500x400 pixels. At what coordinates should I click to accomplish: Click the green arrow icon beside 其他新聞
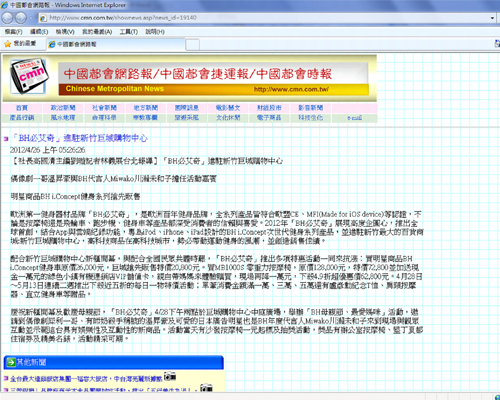[11, 362]
